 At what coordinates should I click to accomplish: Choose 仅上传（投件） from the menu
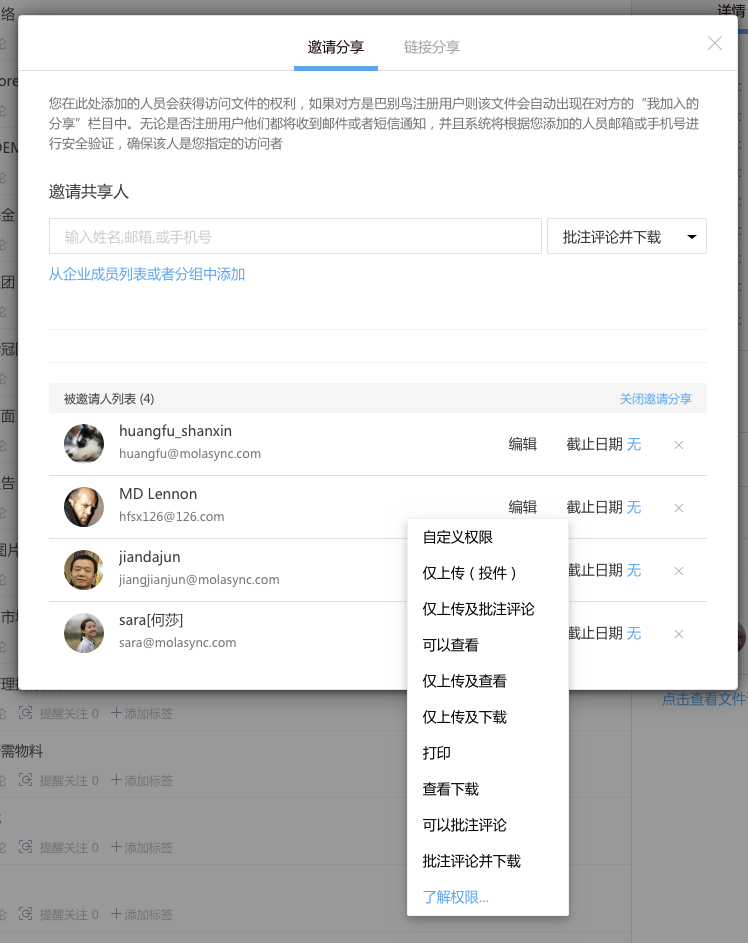pos(488,573)
